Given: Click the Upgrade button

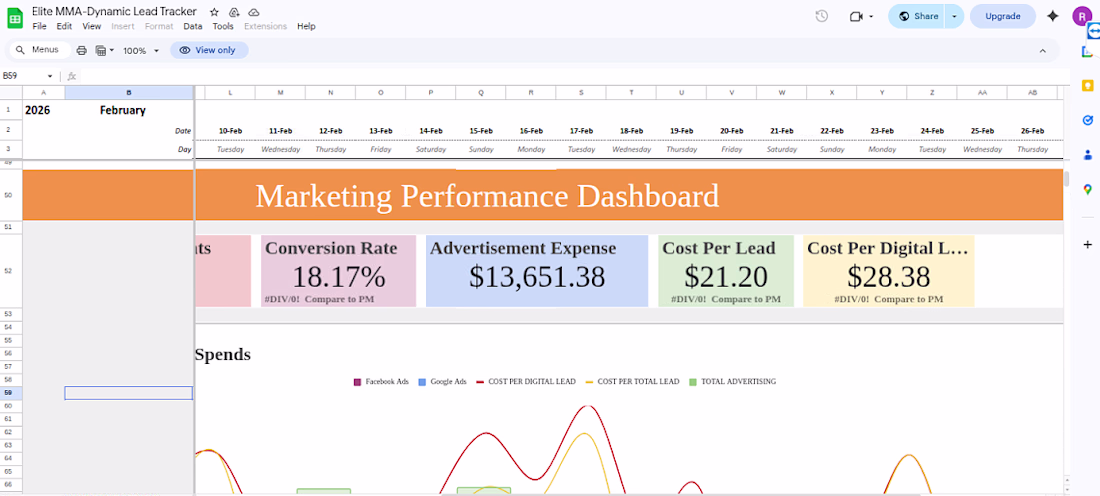Looking at the screenshot, I should [1002, 16].
